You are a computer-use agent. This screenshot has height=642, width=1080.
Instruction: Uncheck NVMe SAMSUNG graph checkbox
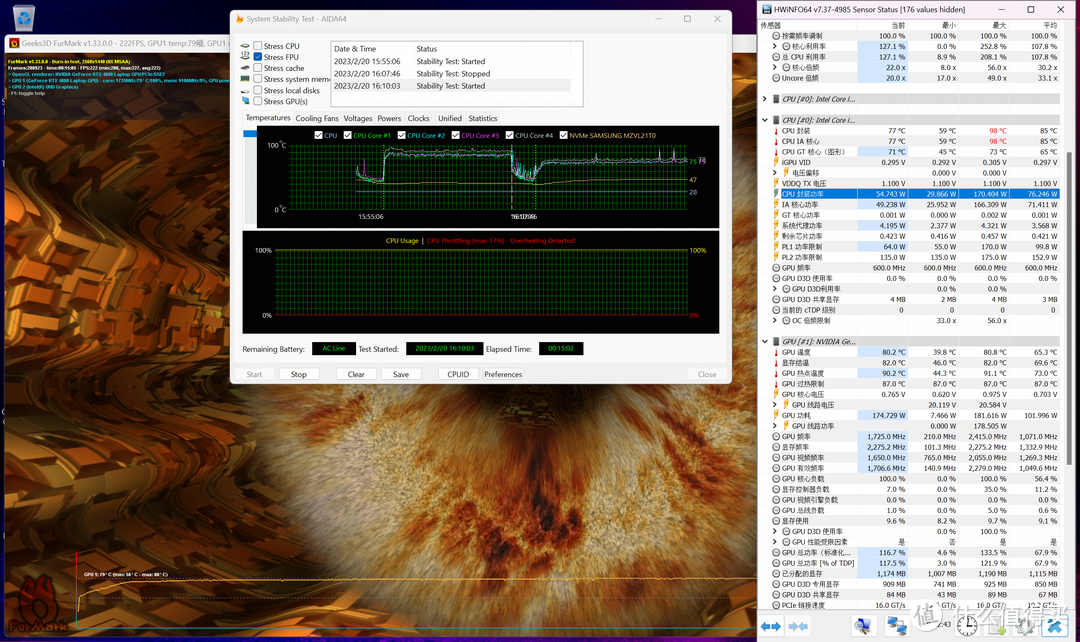563,135
